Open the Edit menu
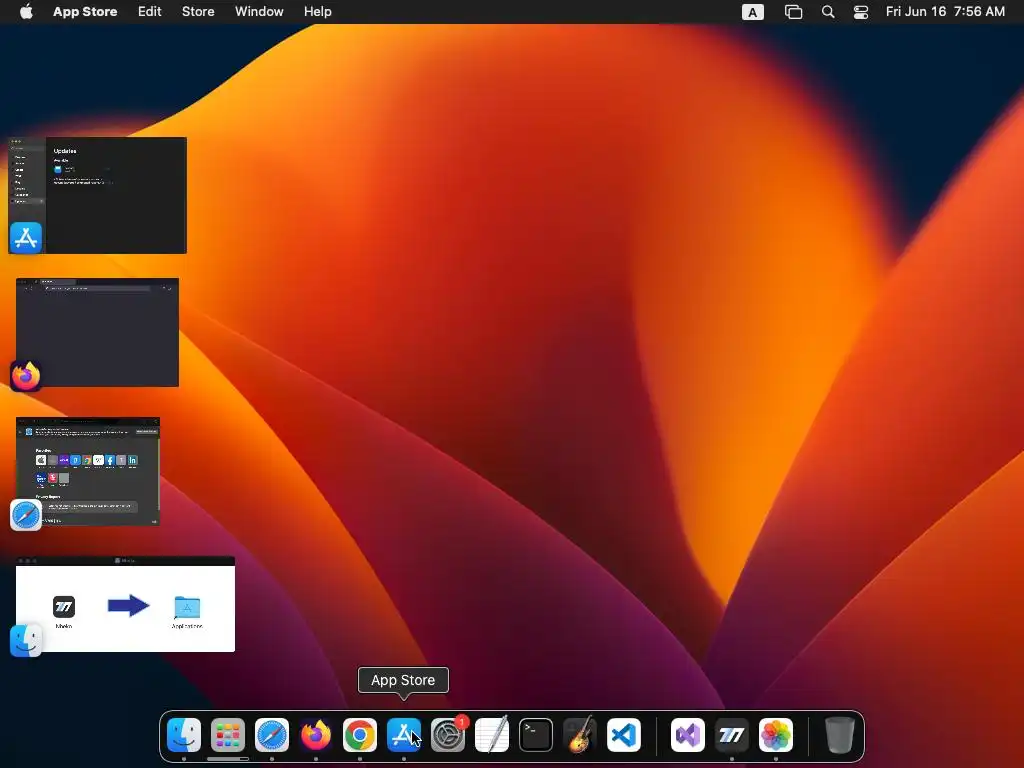Image resolution: width=1024 pixels, height=768 pixels. pos(150,11)
